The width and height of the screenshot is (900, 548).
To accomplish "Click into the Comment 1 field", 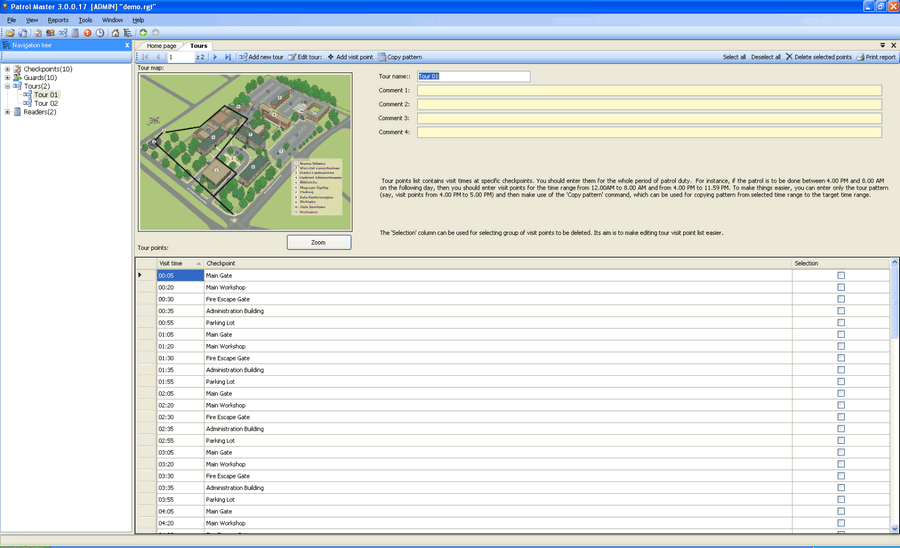I will coord(649,90).
